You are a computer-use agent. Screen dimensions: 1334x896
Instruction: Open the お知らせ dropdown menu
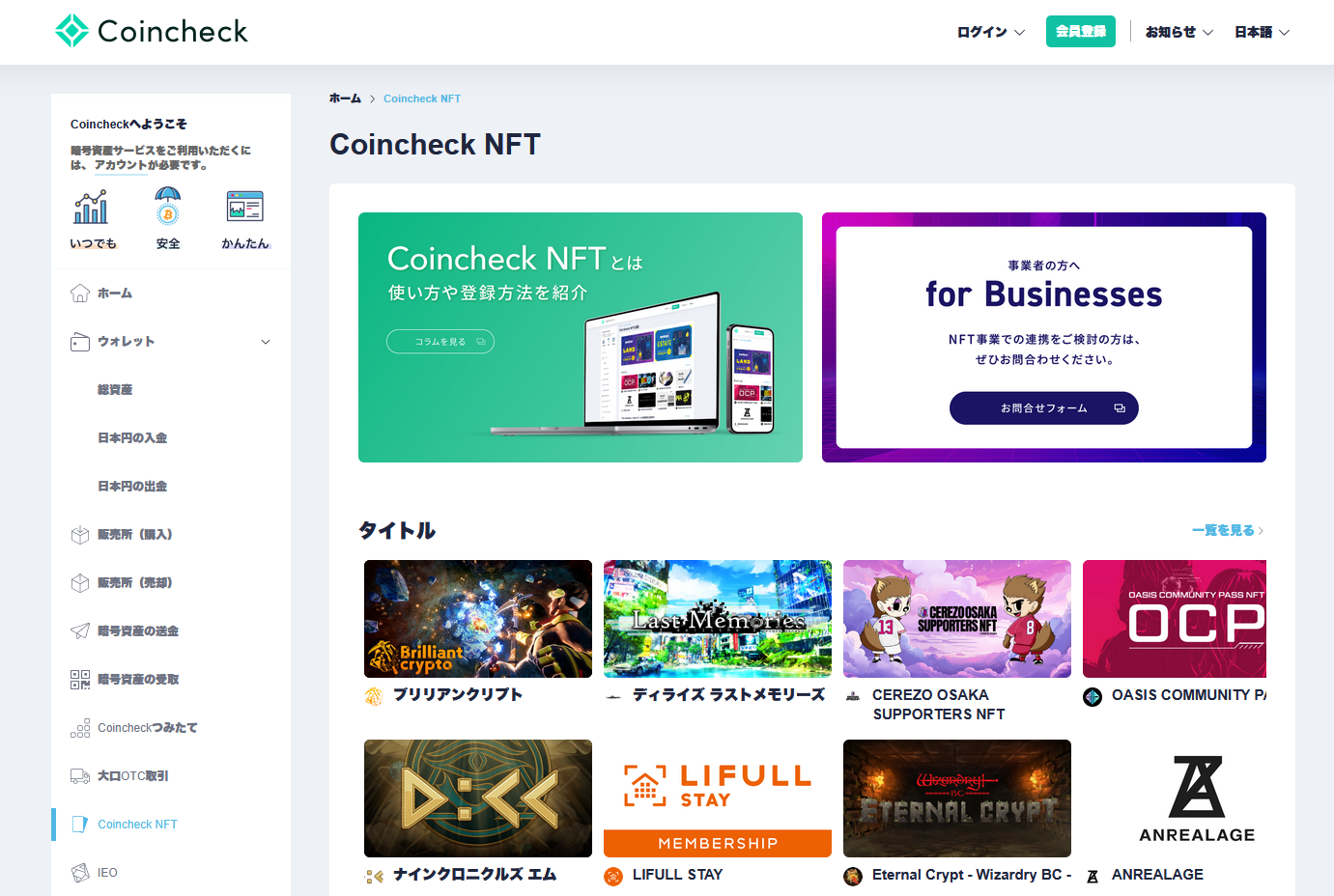1178,32
